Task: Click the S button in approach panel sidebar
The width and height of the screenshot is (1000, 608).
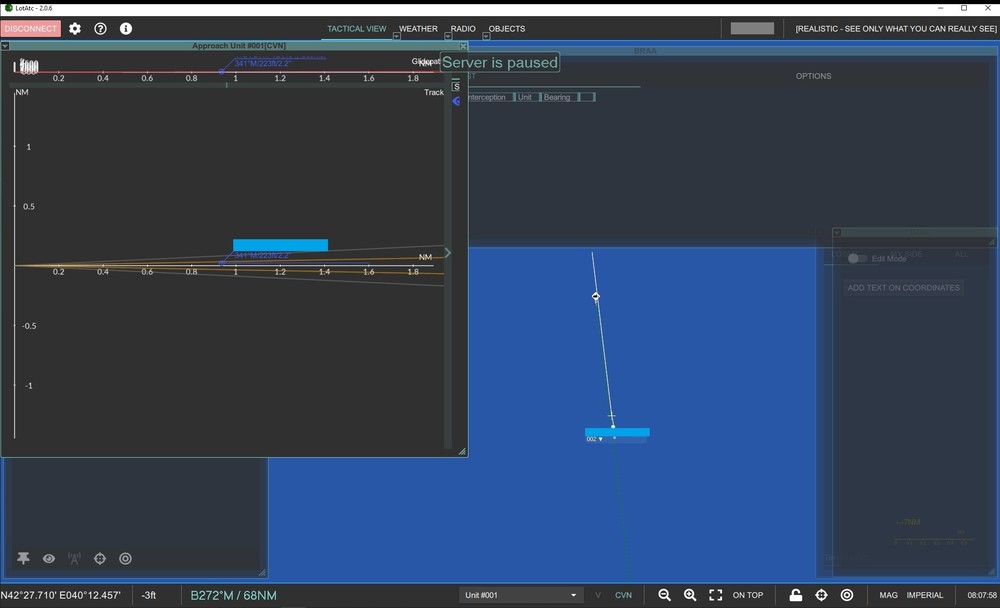Action: [456, 86]
